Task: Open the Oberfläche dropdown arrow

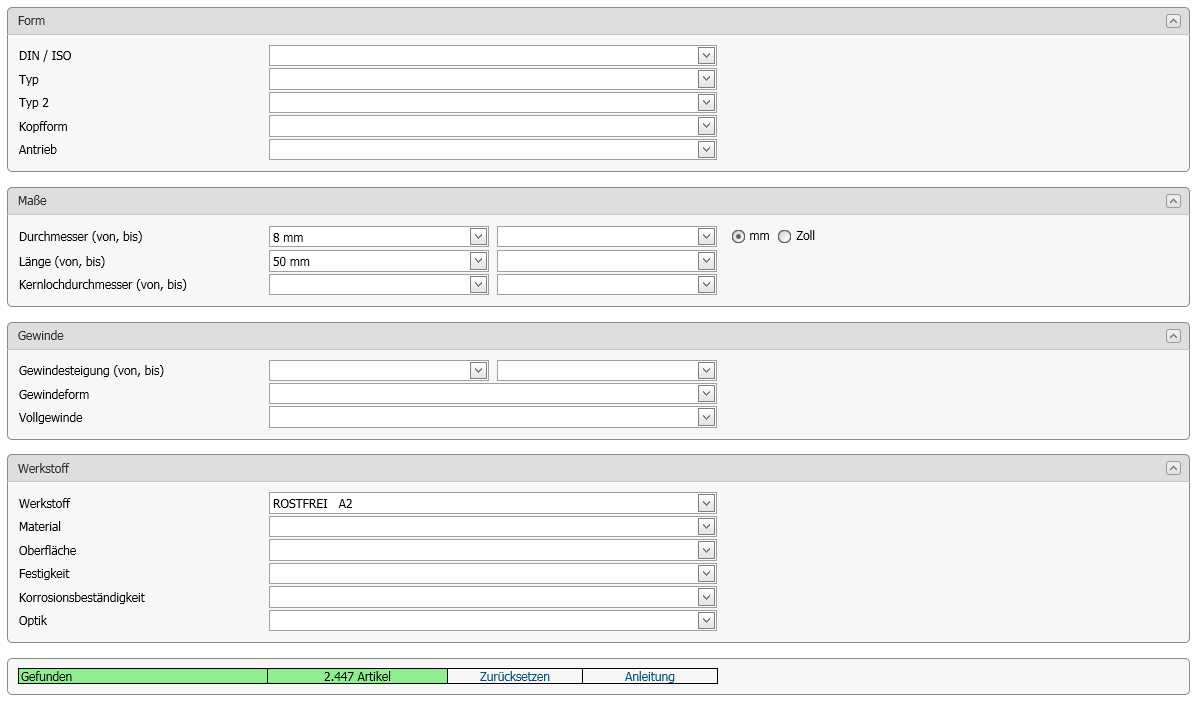Action: (x=706, y=550)
